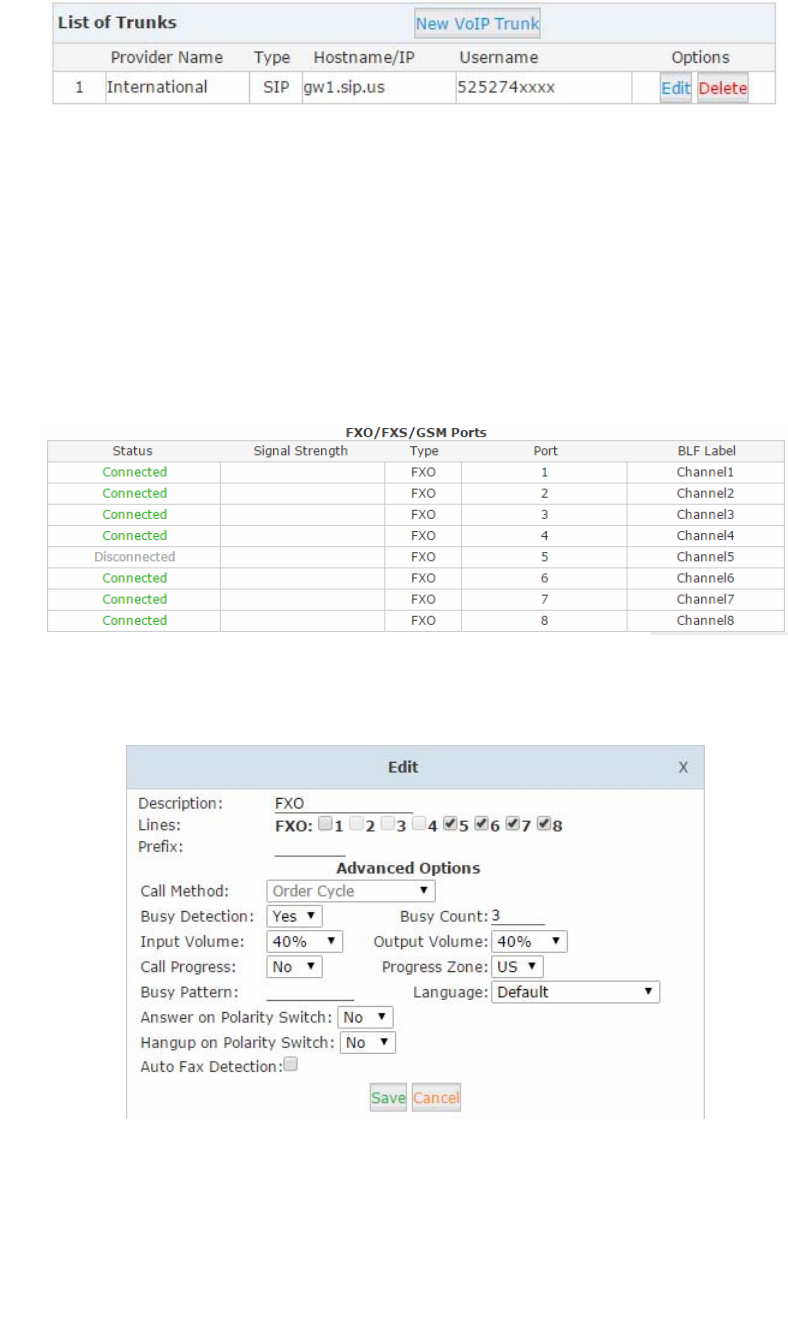788x1340 pixels.
Task: Click the Channel2 BLF label
Action: 706,493
